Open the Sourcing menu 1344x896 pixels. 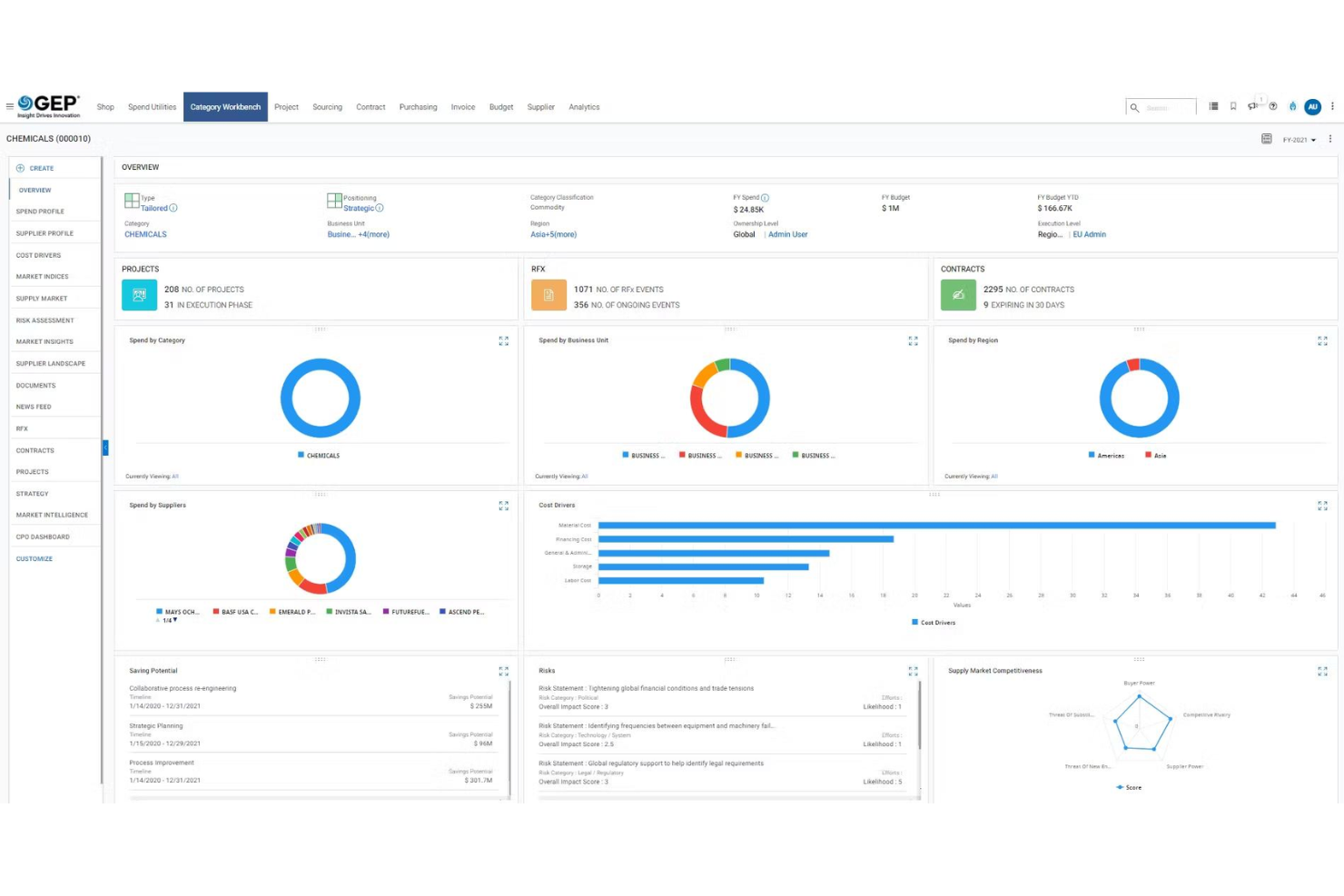(327, 107)
